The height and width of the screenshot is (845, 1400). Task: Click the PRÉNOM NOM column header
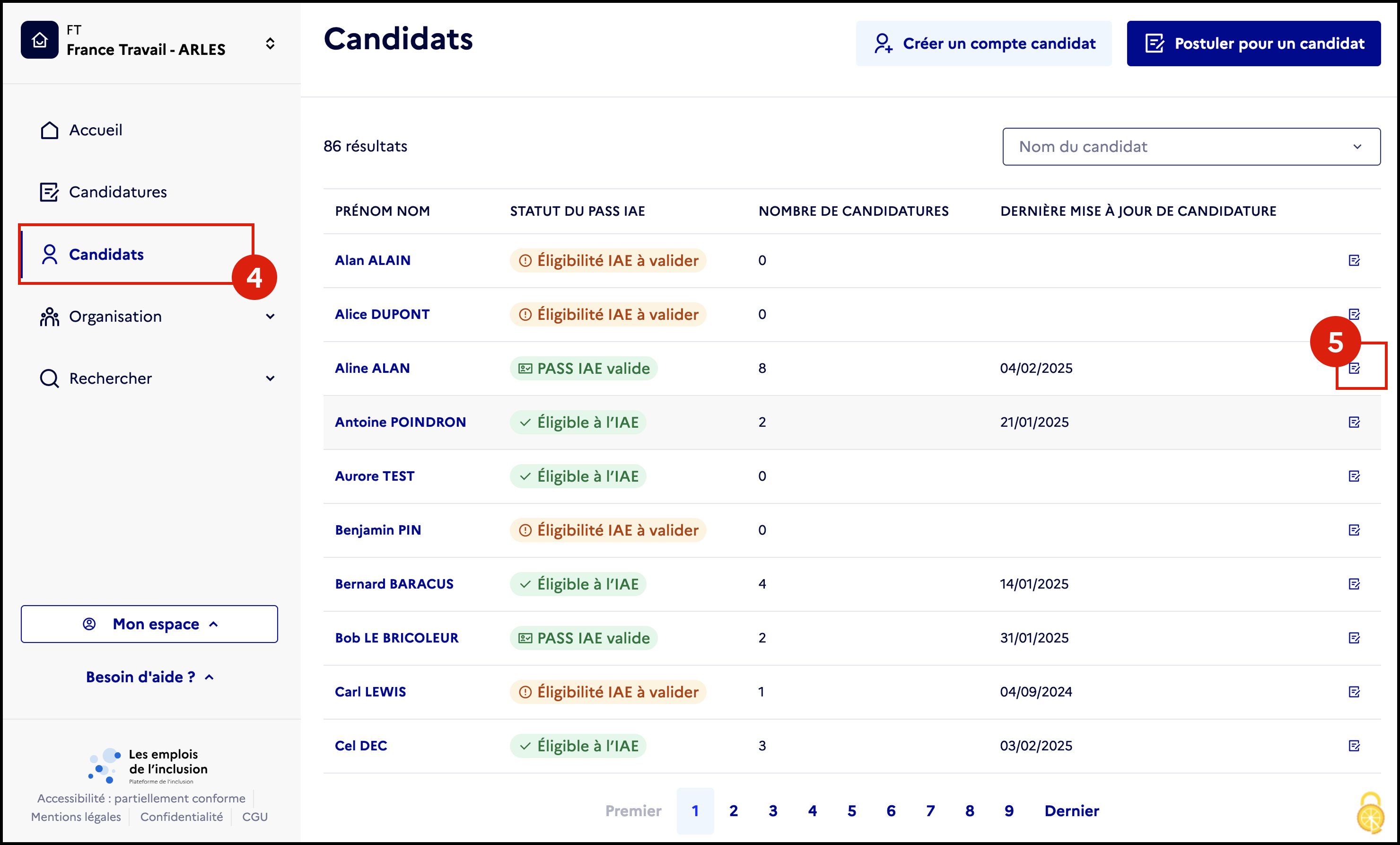point(382,211)
